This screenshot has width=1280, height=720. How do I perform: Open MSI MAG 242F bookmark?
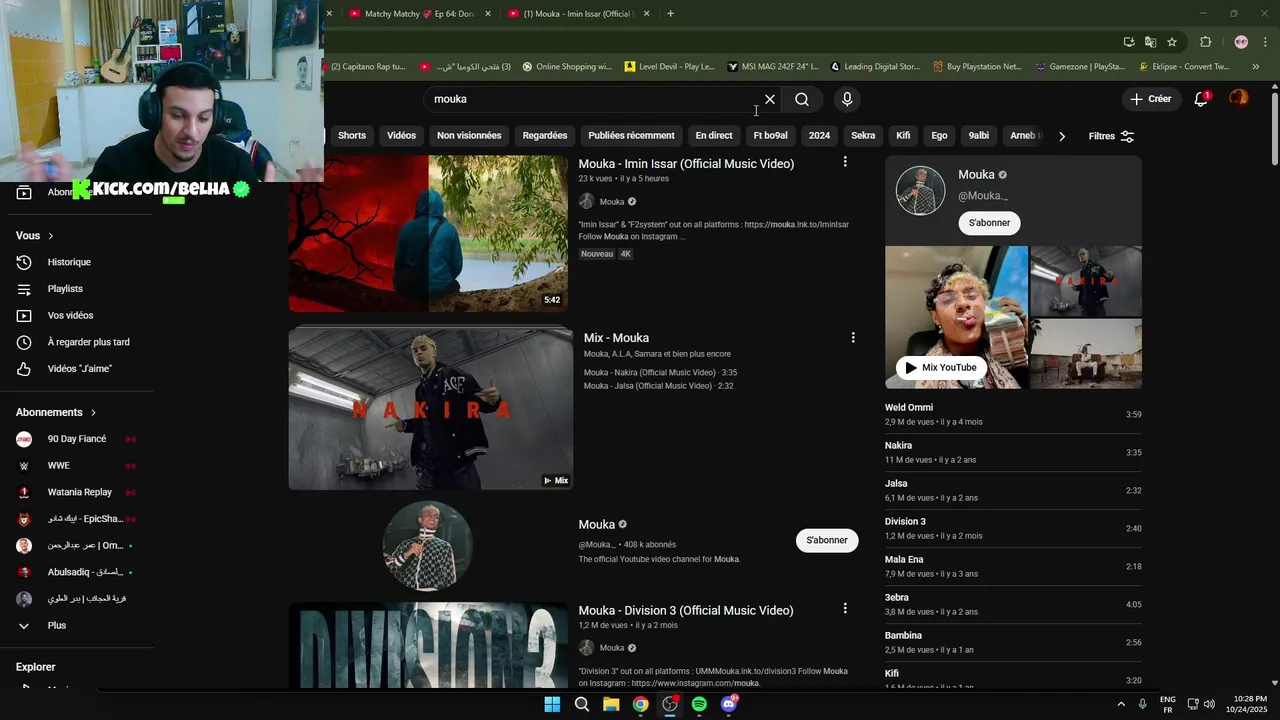point(772,67)
